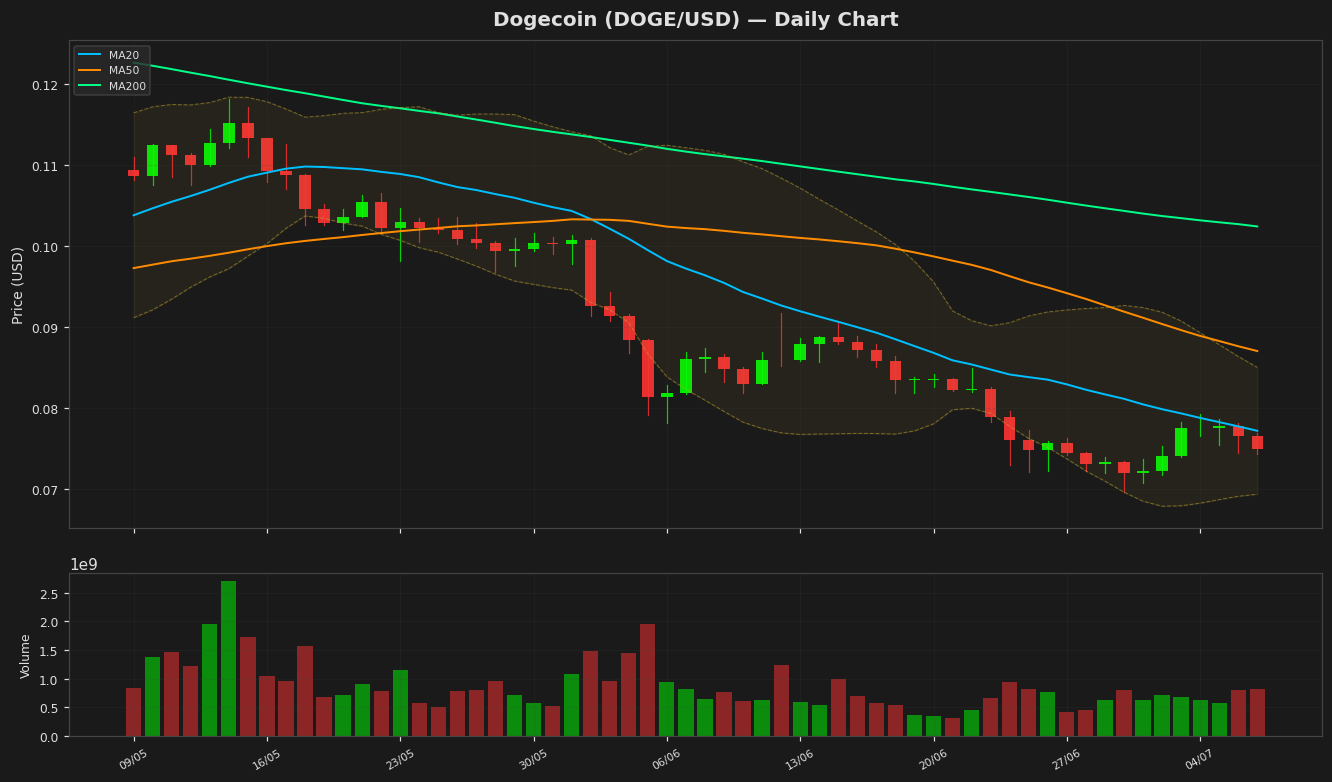Click the MA50 legend entry
The image size is (1332, 782).
pos(112,71)
